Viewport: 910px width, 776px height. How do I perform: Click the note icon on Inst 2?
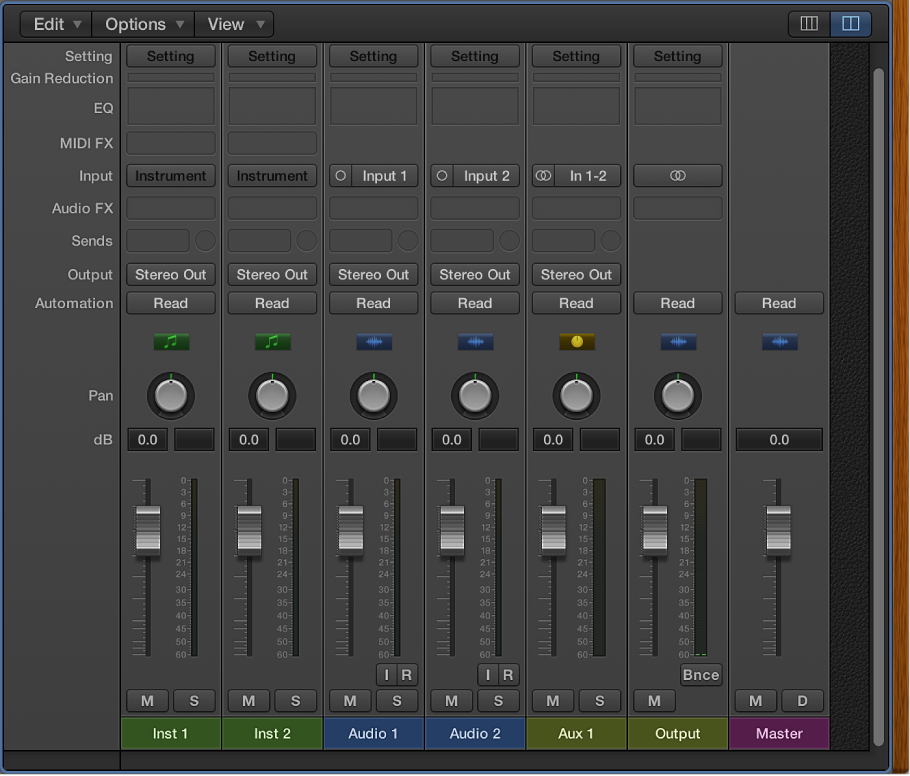pos(271,341)
